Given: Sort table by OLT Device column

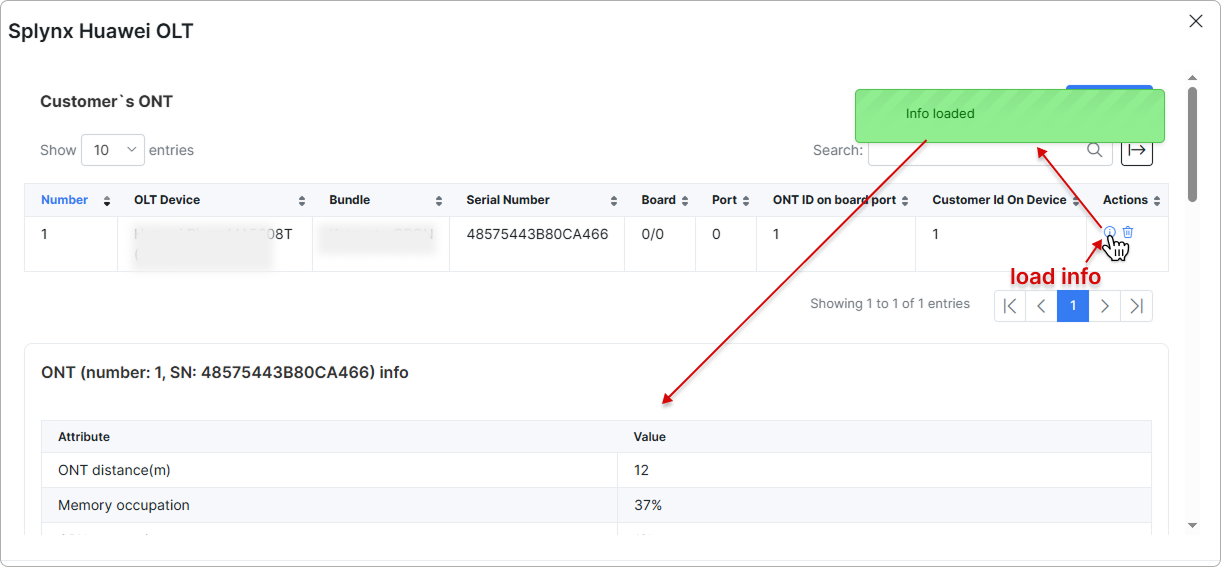Looking at the screenshot, I should (215, 200).
